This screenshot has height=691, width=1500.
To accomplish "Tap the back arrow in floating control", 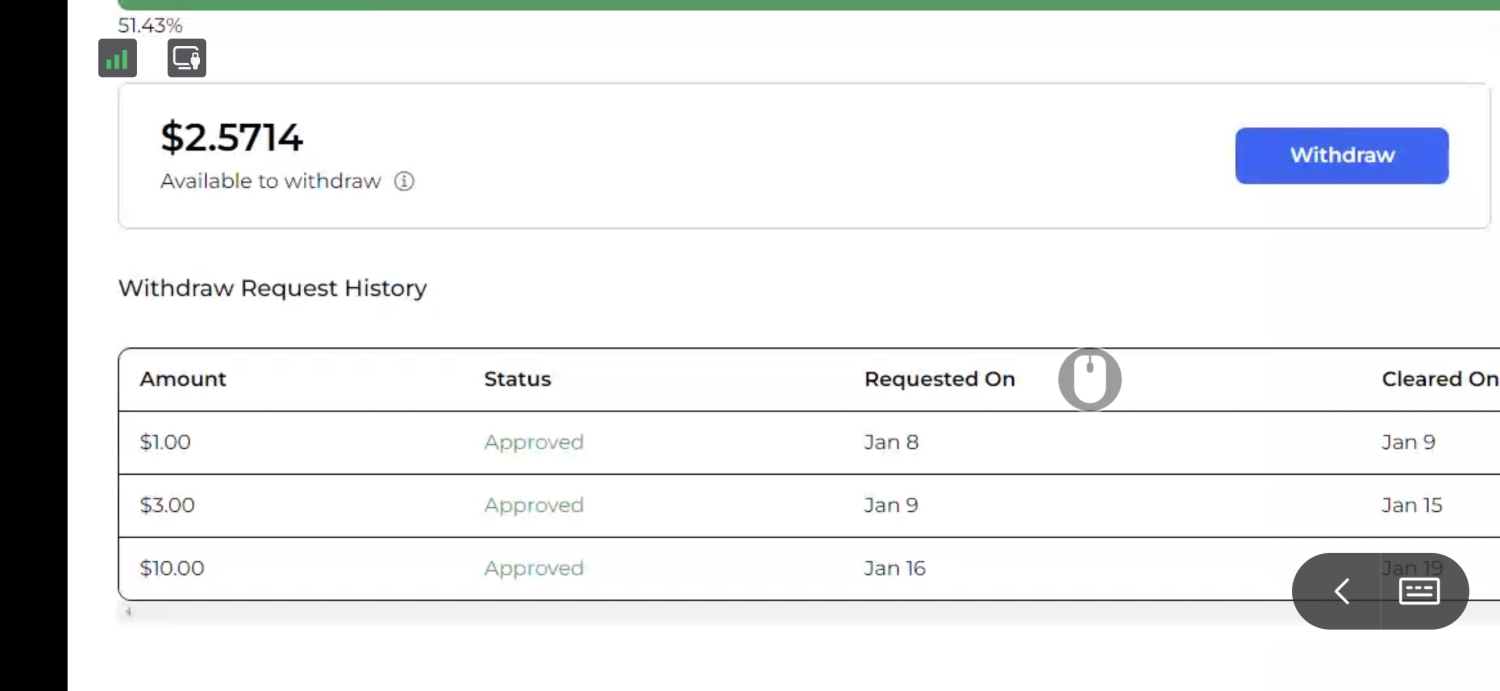I will coord(1341,591).
